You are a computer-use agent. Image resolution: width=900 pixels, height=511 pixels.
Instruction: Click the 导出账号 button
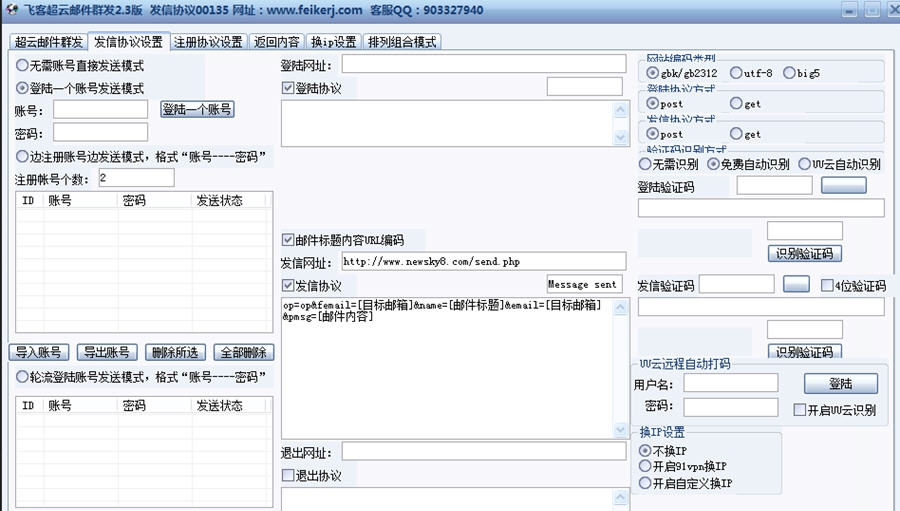click(107, 352)
